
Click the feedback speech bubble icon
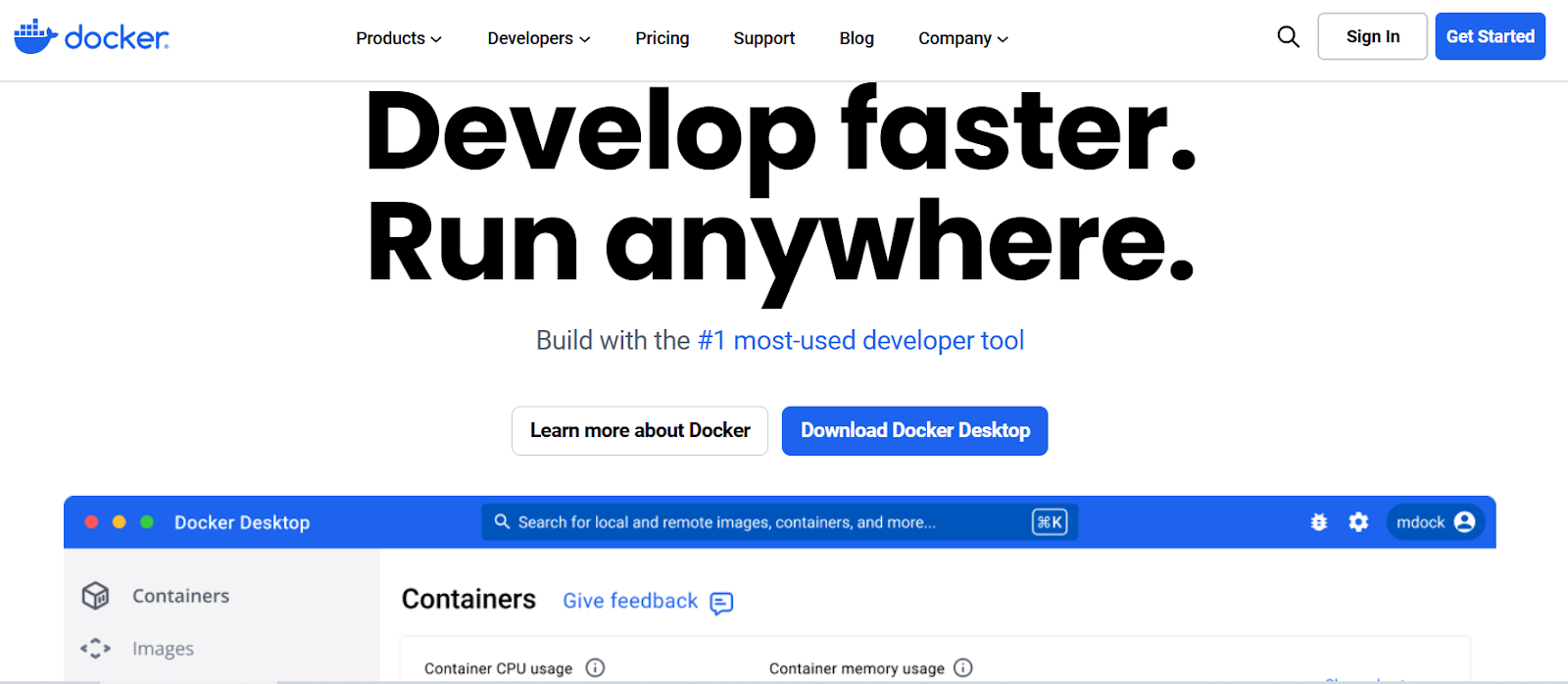(721, 603)
